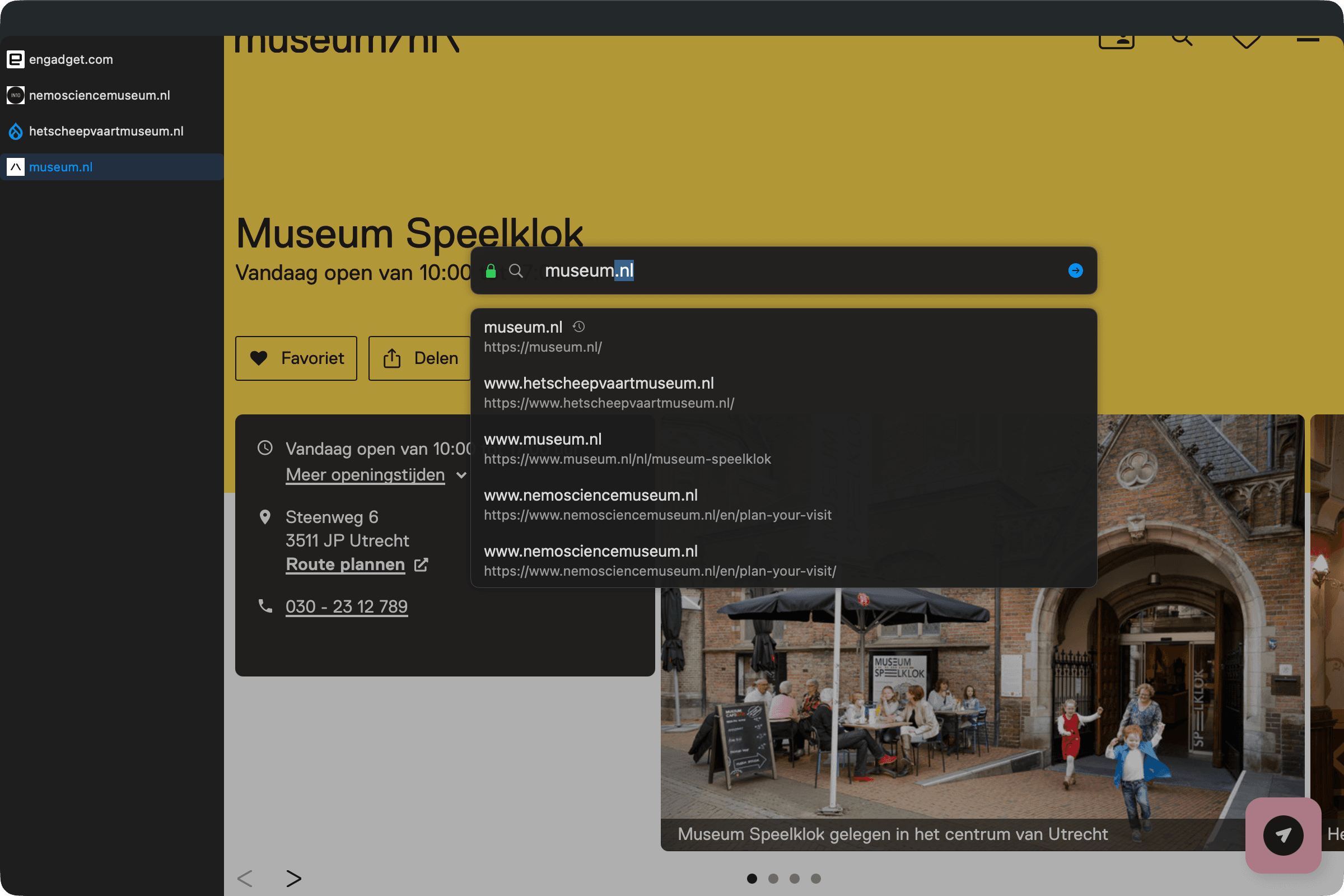Screen dimensions: 1344x896
Task: Click the Delen share button
Action: tap(419, 358)
